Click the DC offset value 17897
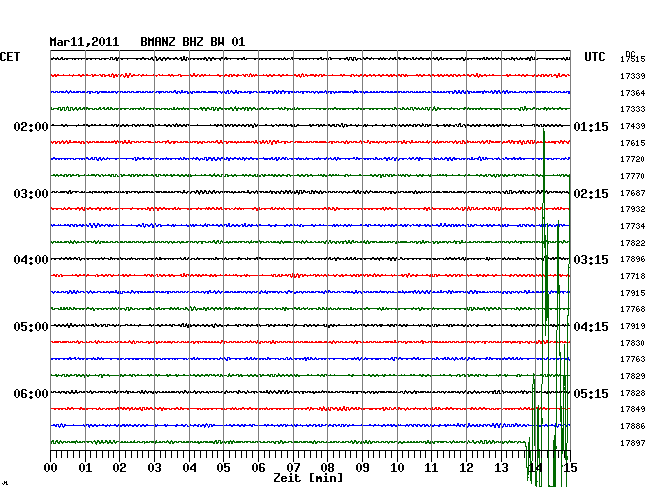Image resolution: width=650 pixels, height=494 pixels. click(633, 443)
